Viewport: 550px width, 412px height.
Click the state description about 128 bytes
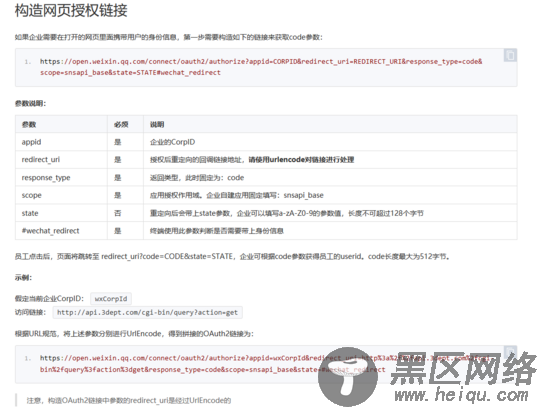330,213
